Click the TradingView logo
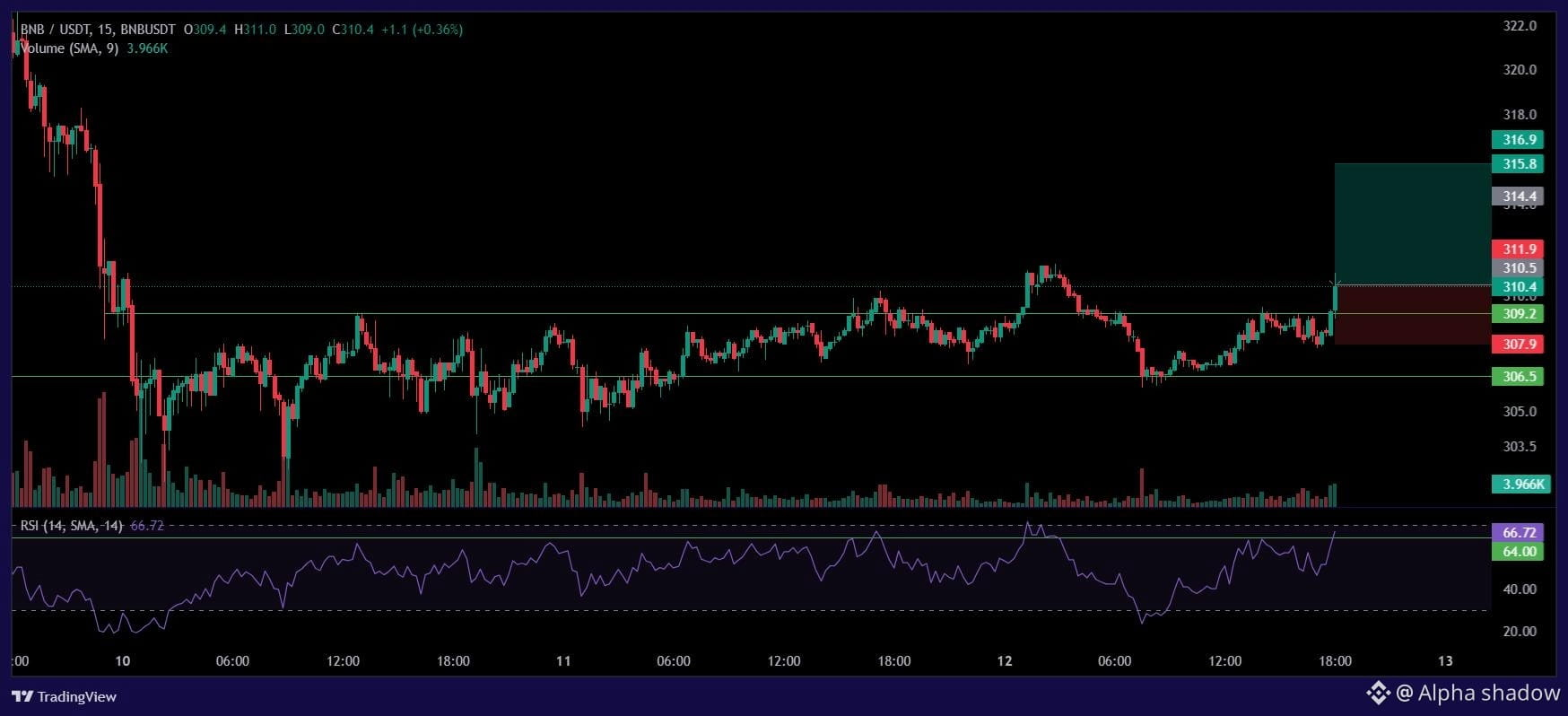The width and height of the screenshot is (1568, 716). [64, 696]
